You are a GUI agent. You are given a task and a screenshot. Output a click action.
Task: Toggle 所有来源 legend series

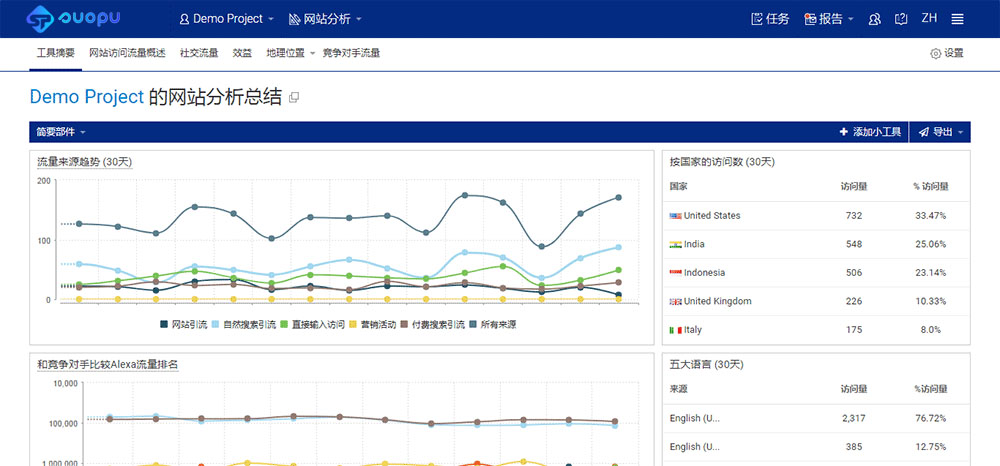click(492, 324)
